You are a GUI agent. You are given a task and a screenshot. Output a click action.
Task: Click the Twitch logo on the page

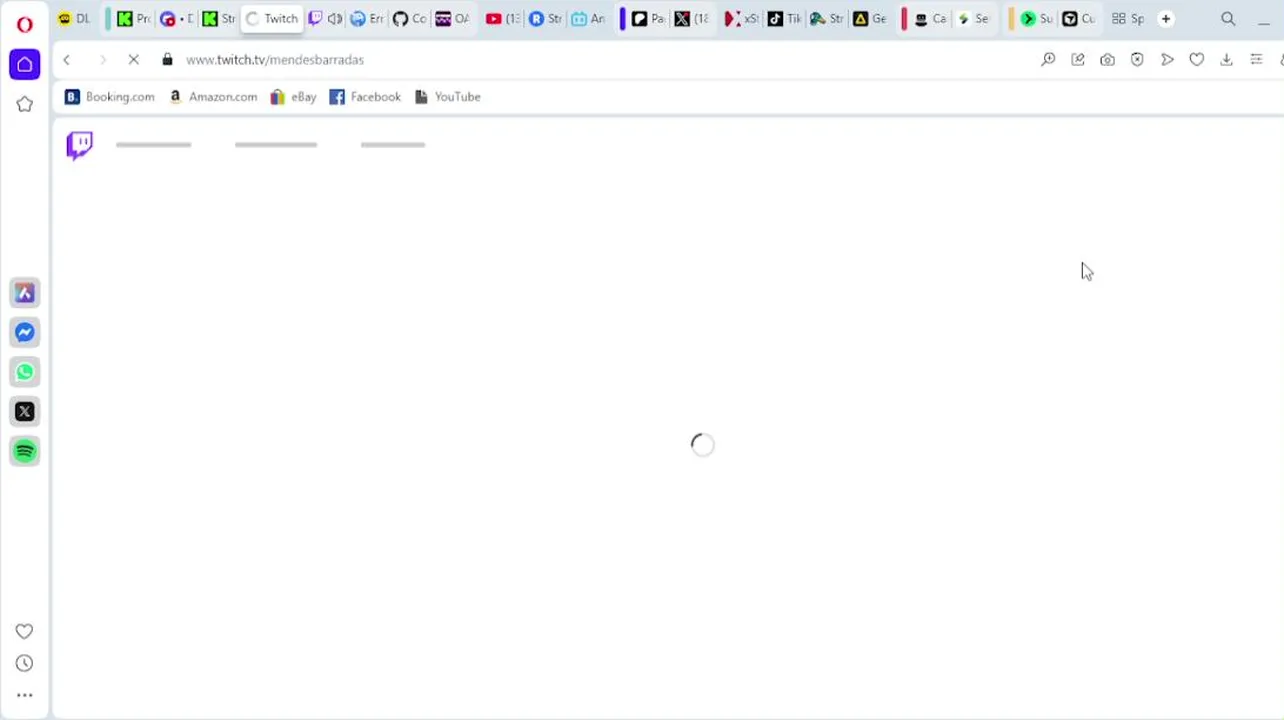(x=79, y=145)
